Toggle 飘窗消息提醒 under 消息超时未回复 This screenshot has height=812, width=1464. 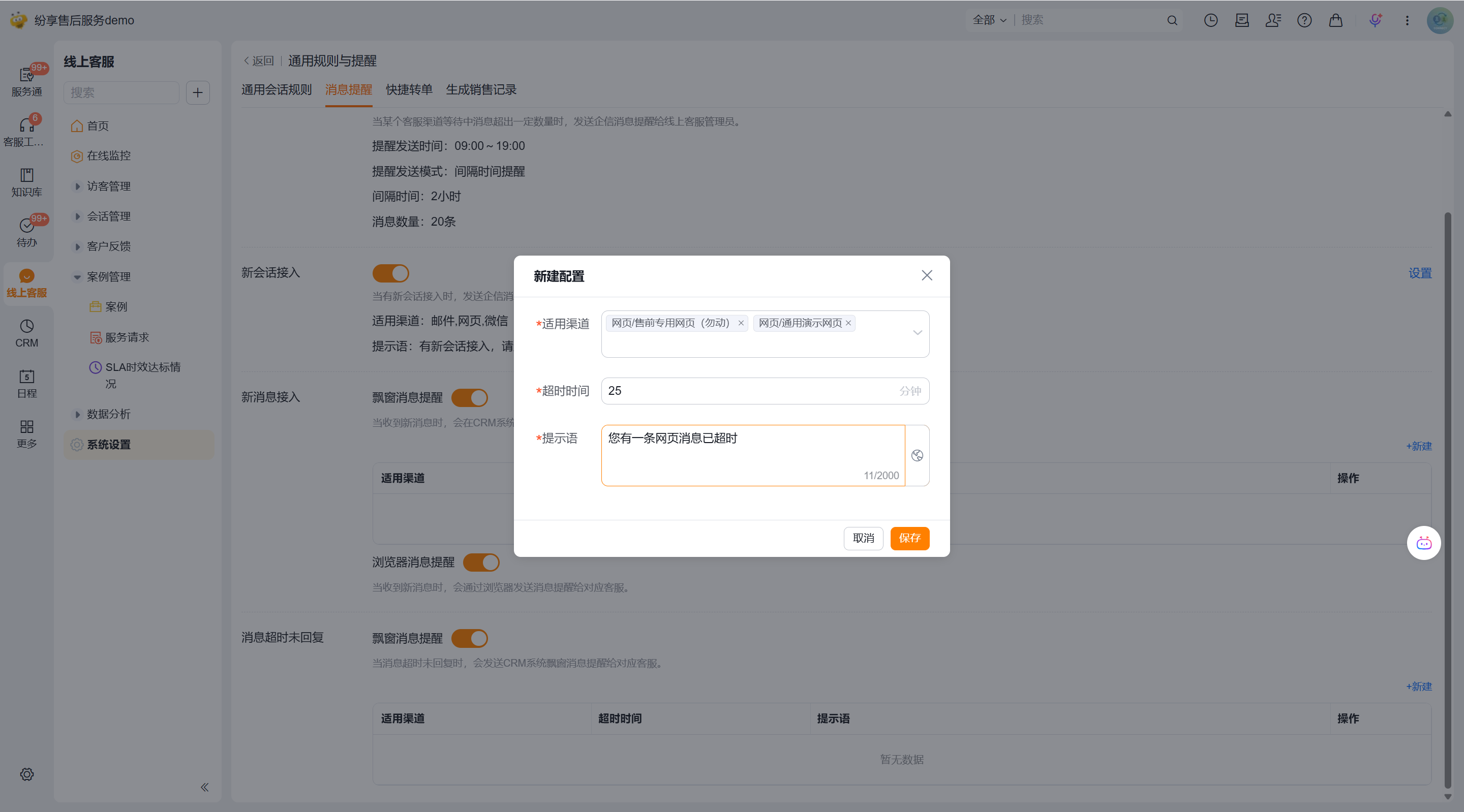pyautogui.click(x=469, y=638)
